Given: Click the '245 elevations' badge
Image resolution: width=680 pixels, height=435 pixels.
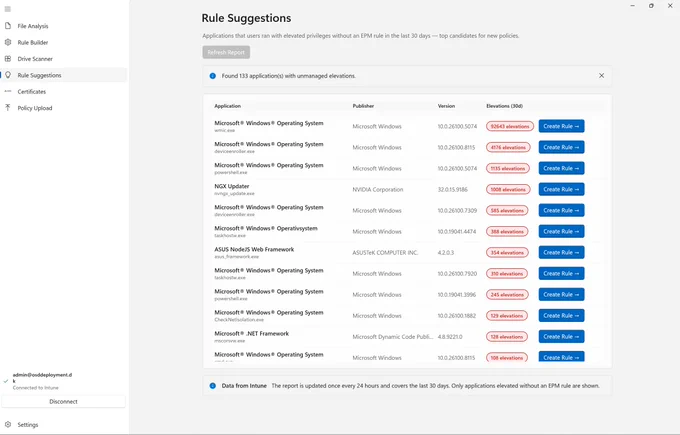Looking at the screenshot, I should (507, 294).
